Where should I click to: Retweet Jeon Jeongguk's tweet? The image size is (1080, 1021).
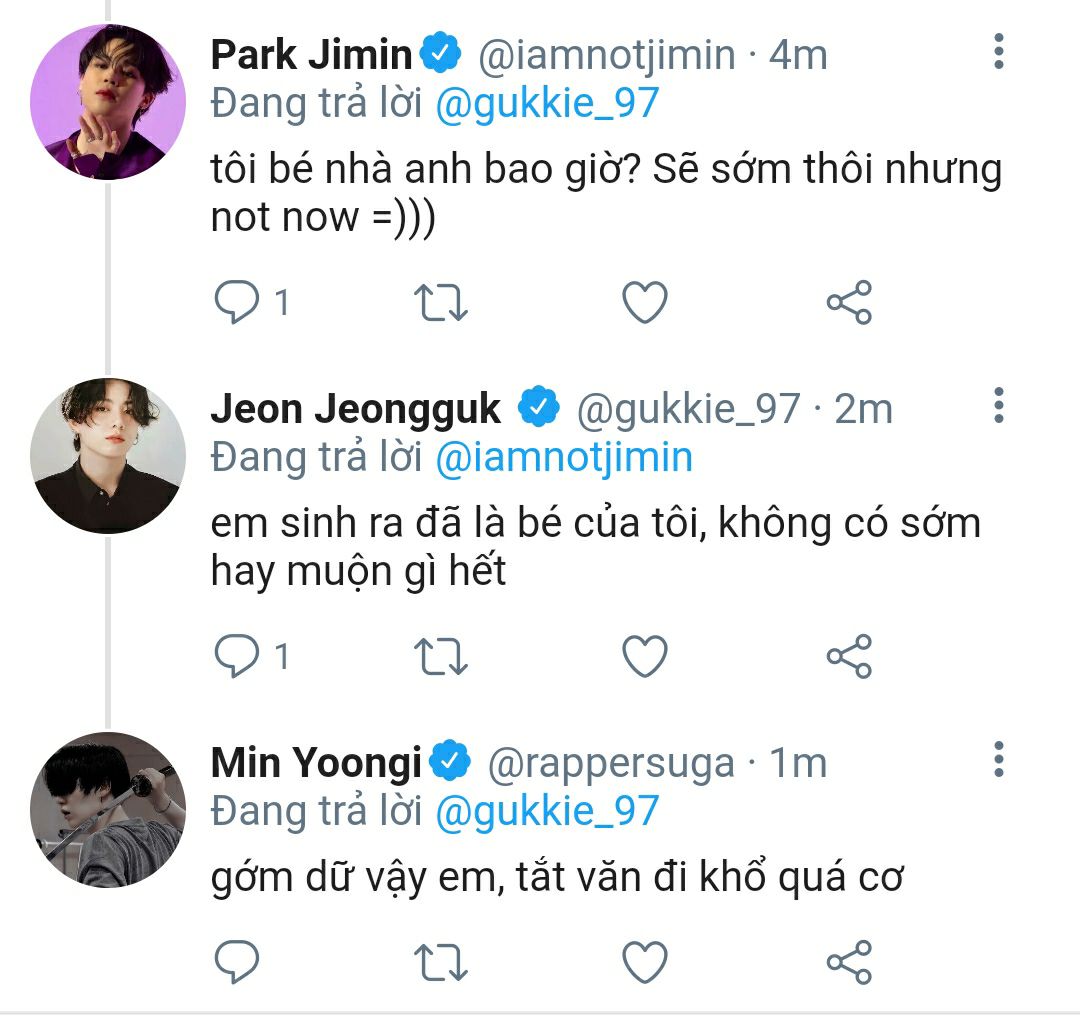[x=441, y=657]
